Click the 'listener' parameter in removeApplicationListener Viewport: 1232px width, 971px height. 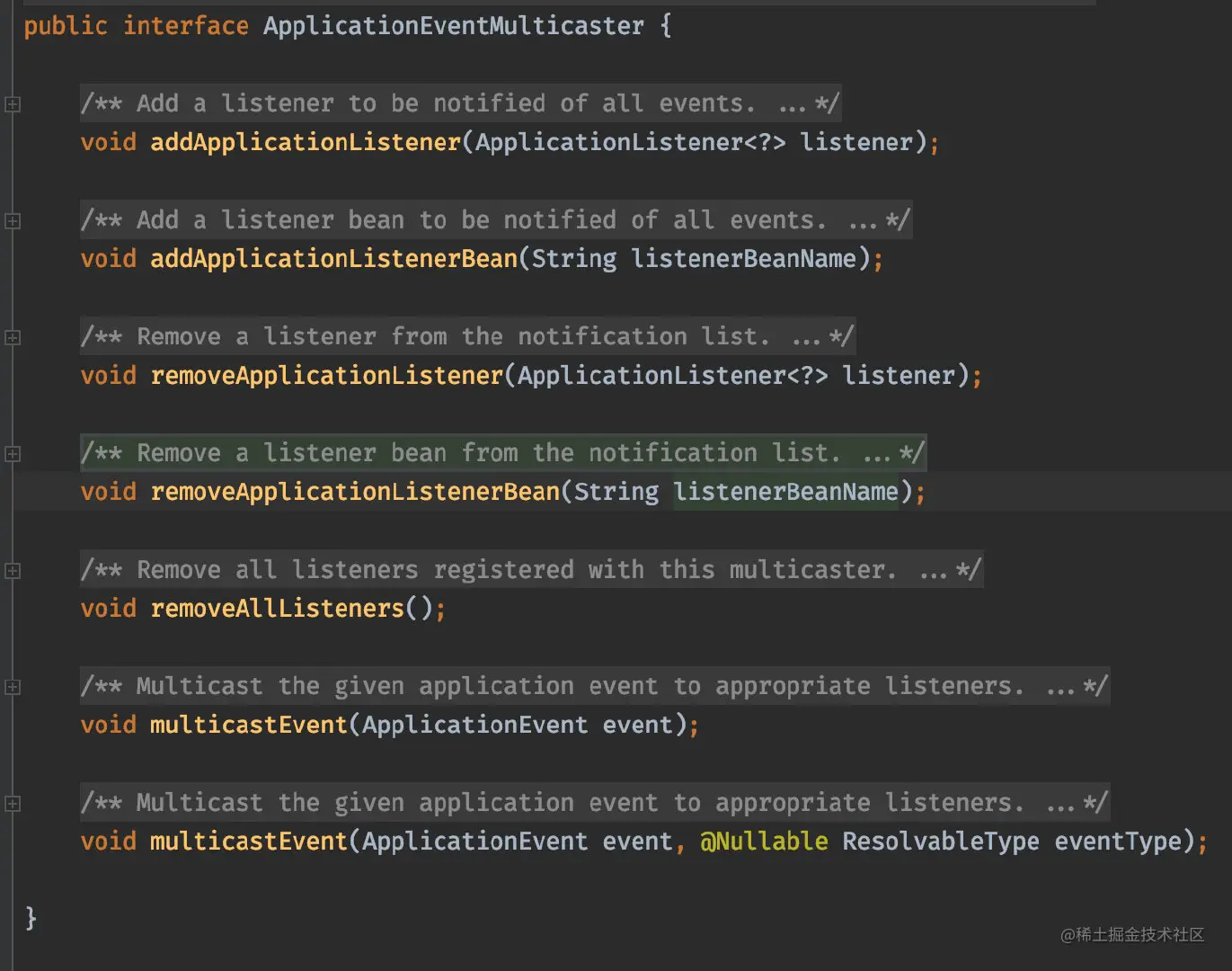(x=900, y=376)
